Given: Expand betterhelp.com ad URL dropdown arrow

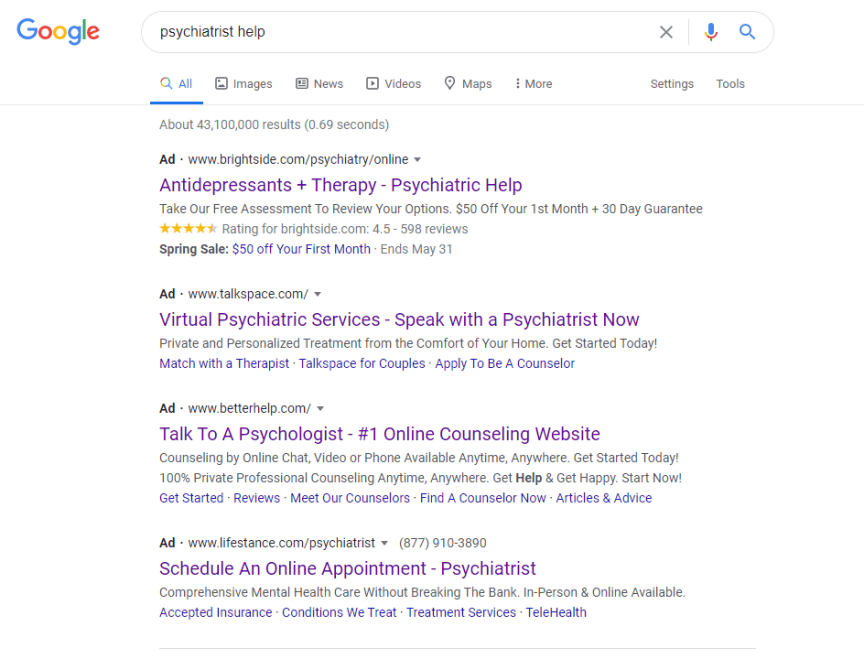Looking at the screenshot, I should tap(320, 409).
